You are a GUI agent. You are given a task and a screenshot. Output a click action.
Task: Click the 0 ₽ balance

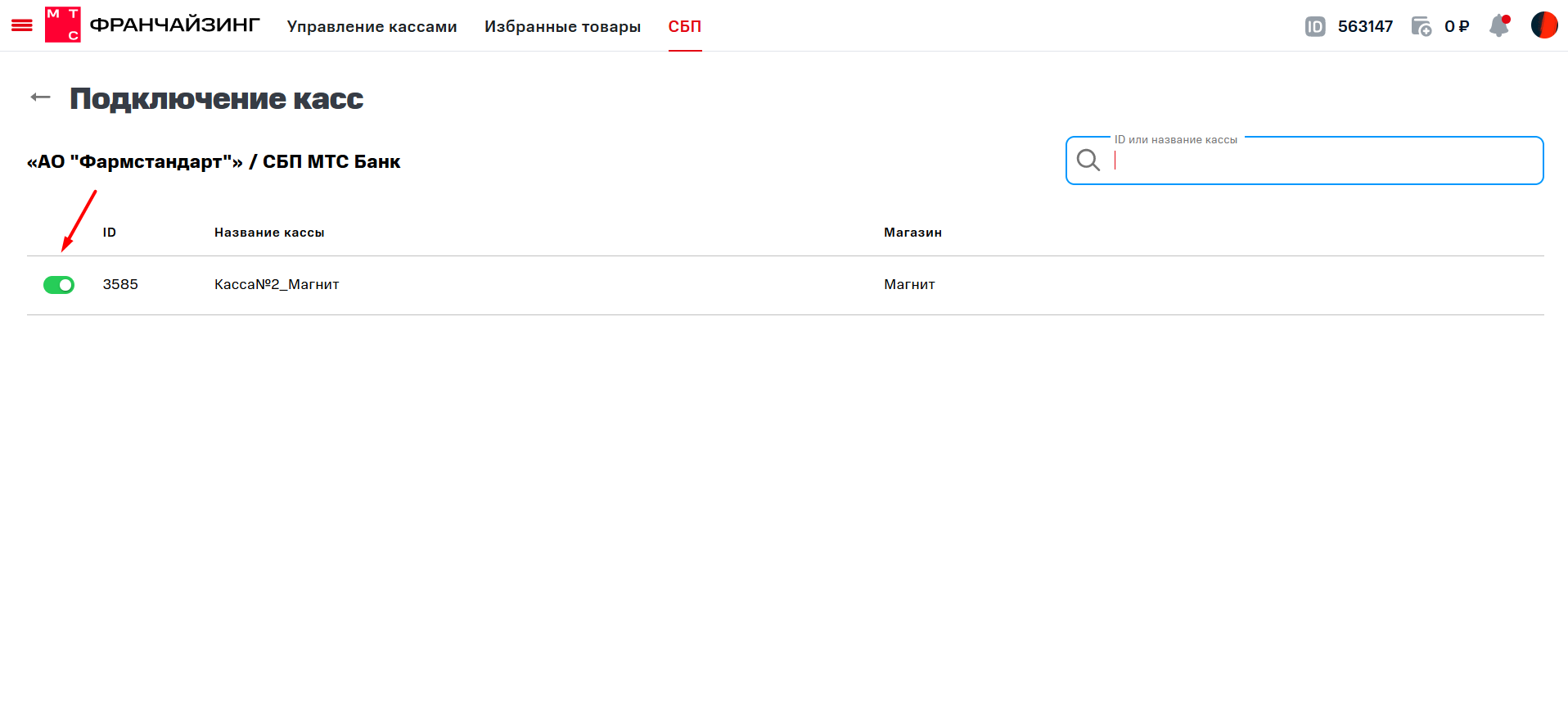tap(1457, 26)
